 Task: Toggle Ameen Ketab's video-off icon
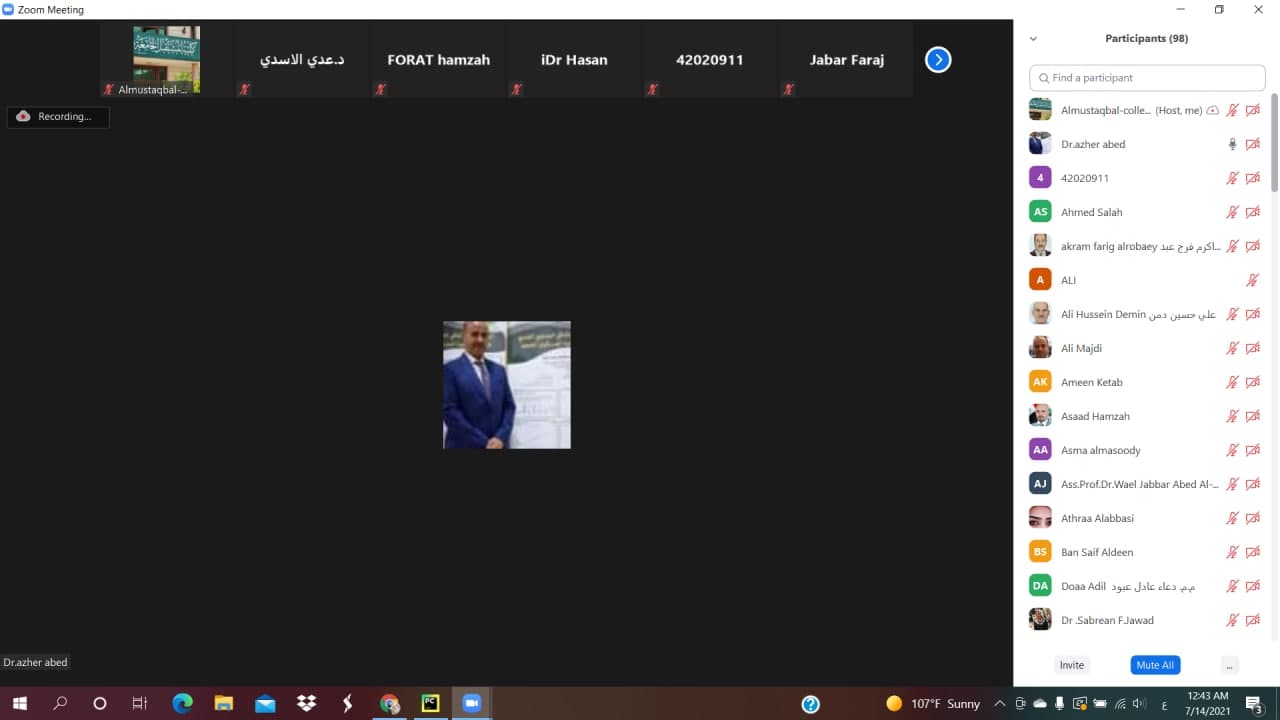click(x=1252, y=382)
